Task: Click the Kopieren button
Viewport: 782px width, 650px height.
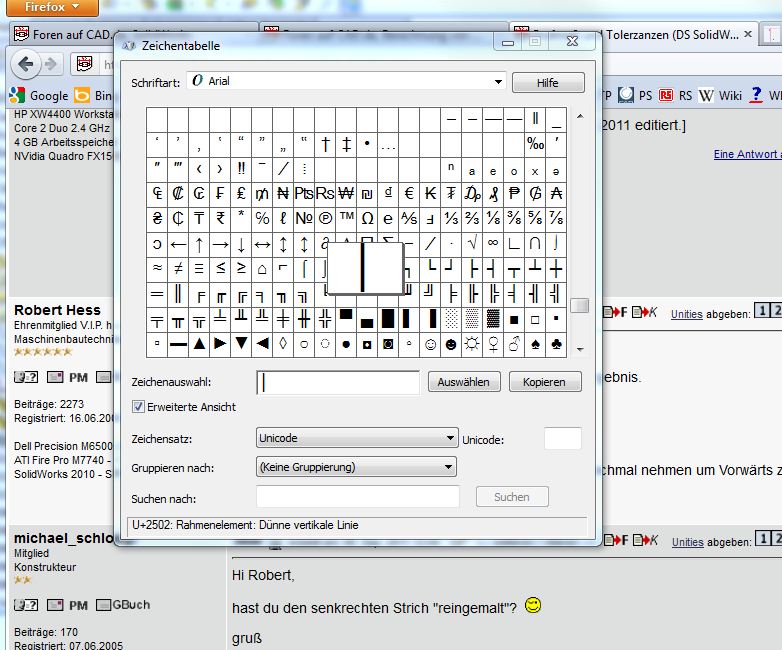Action: point(545,382)
